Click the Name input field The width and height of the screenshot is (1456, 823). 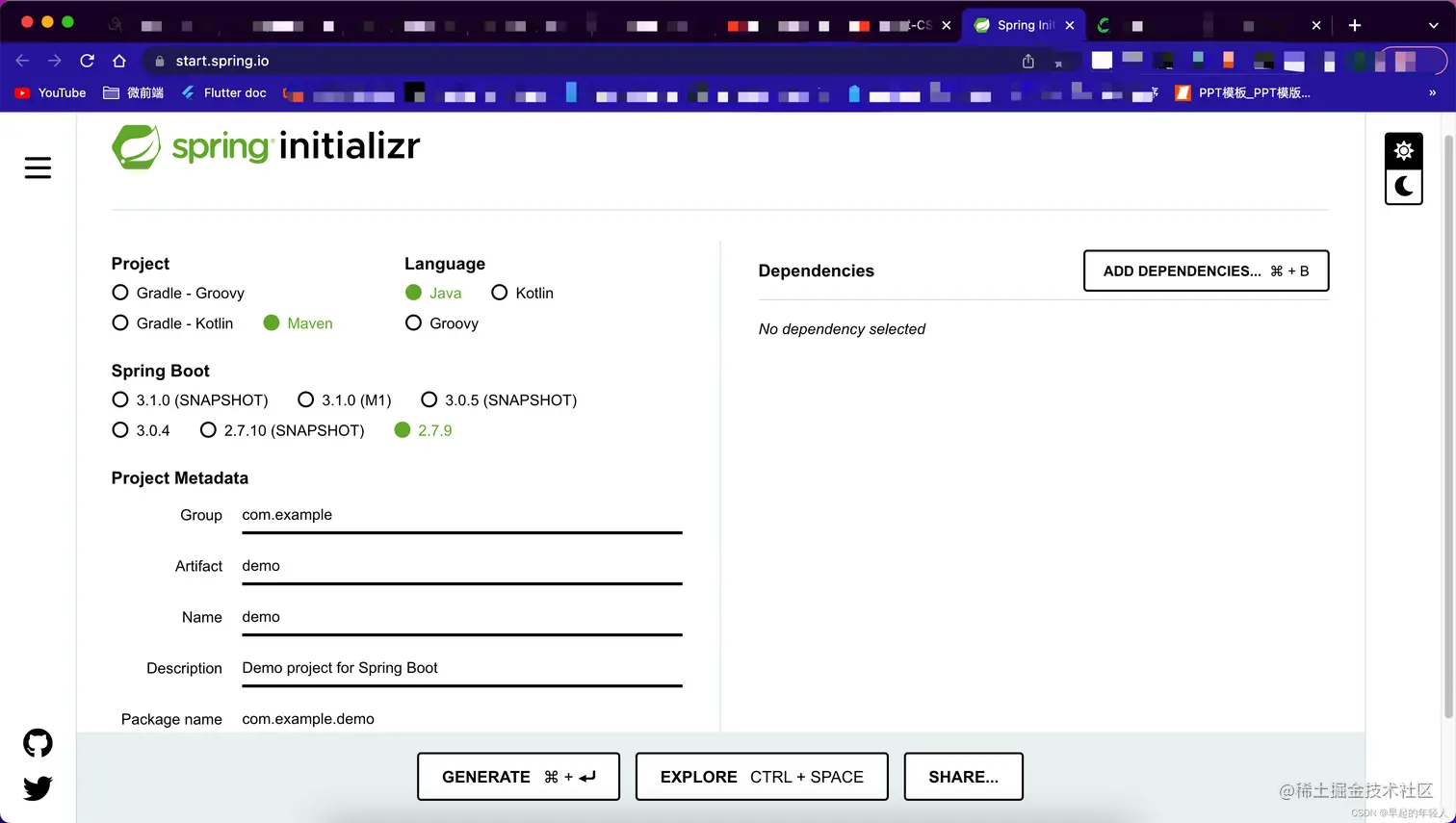point(462,618)
